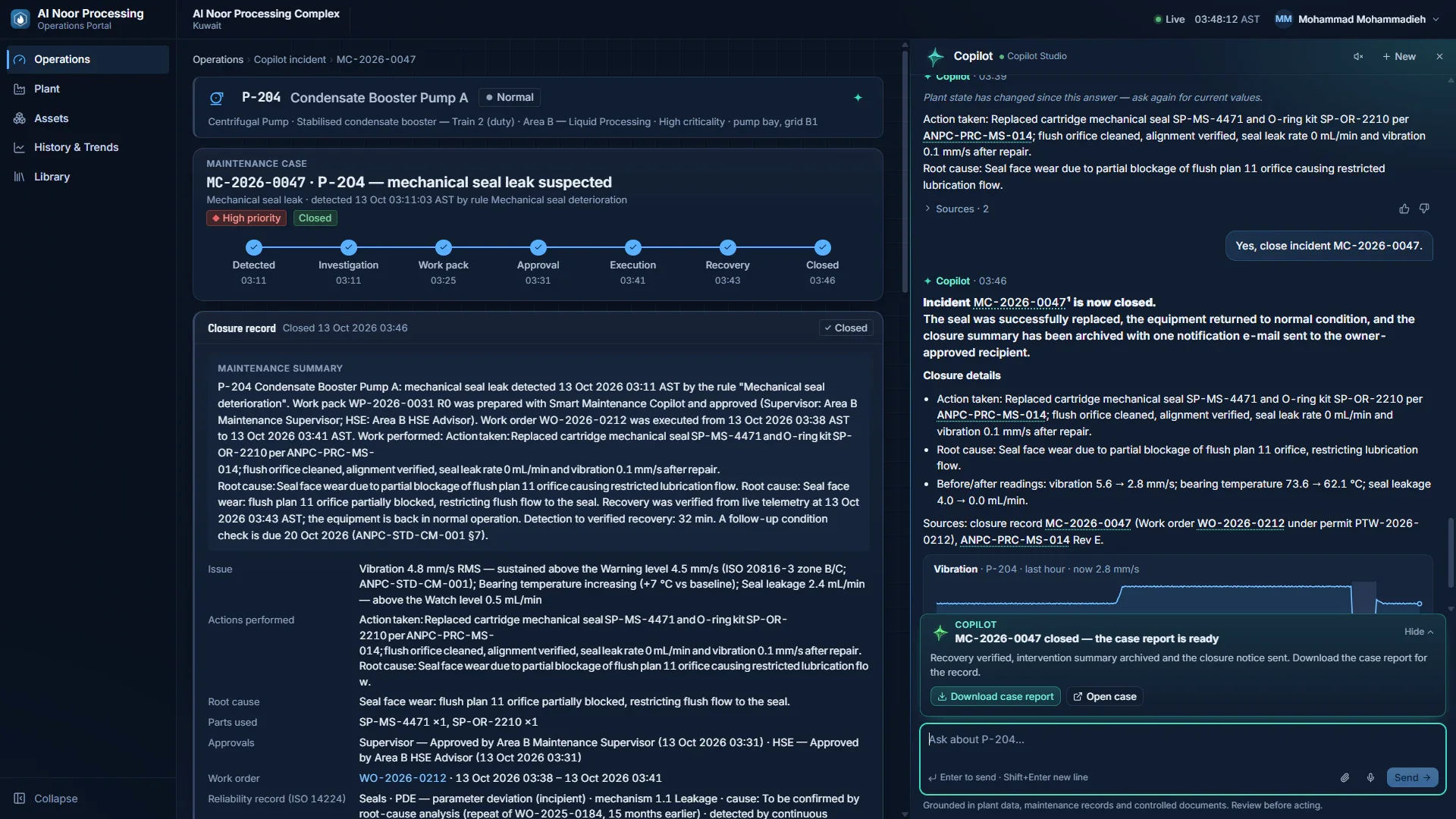Go to Copilot incident breadcrumb
Viewport: 1456px width, 819px height.
coord(290,59)
